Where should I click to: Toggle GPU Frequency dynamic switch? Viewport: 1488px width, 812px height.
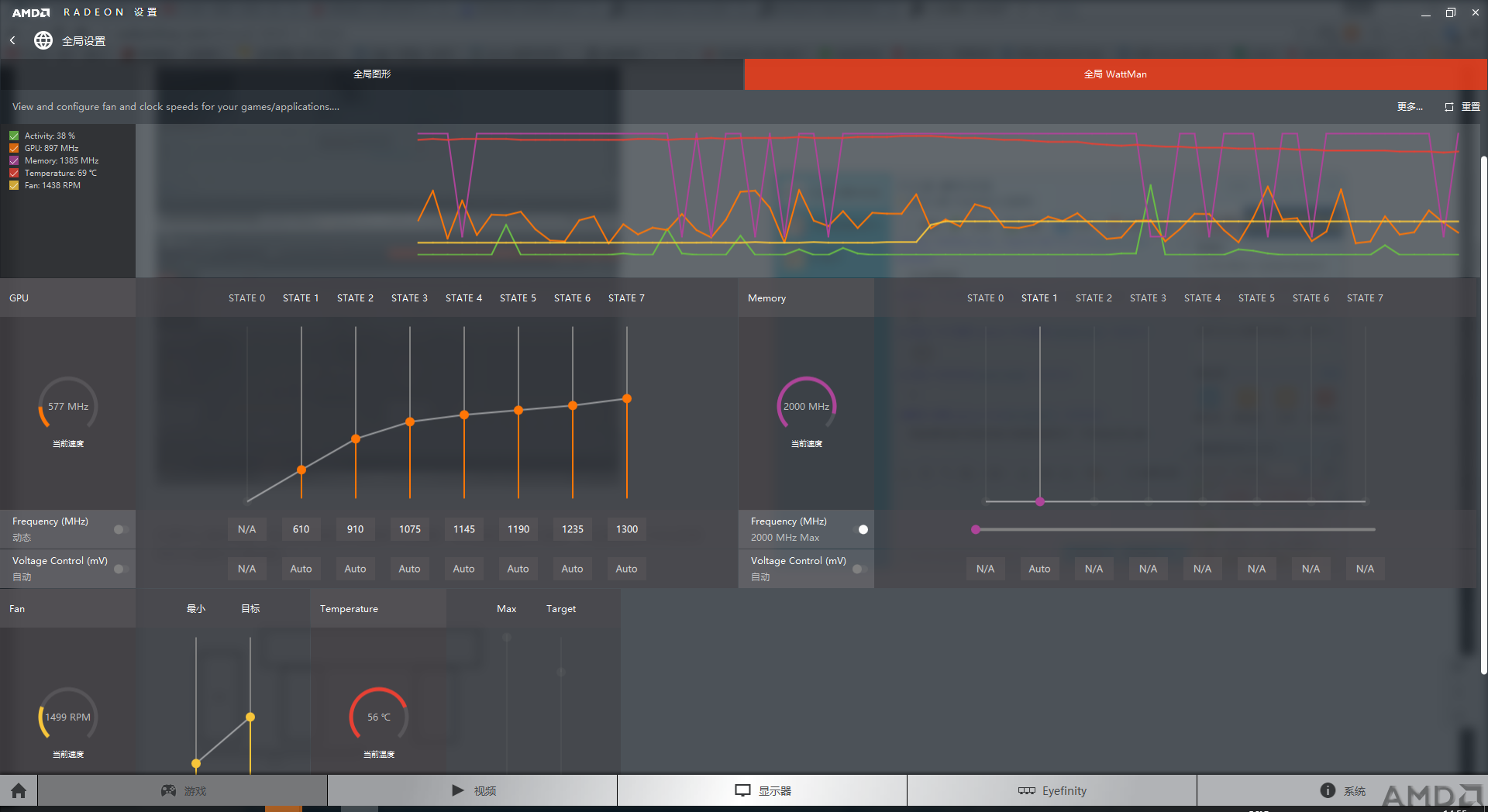pyautogui.click(x=120, y=529)
